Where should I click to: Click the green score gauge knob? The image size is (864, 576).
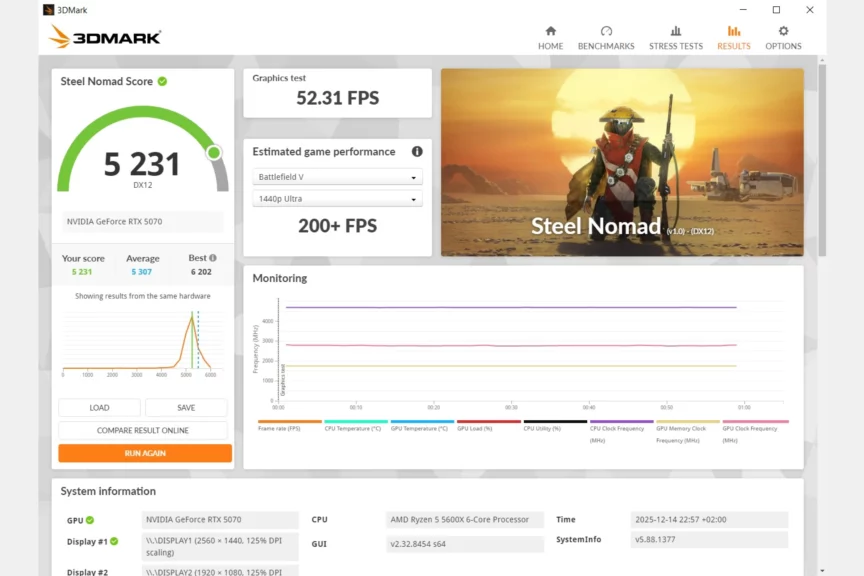(x=213, y=153)
